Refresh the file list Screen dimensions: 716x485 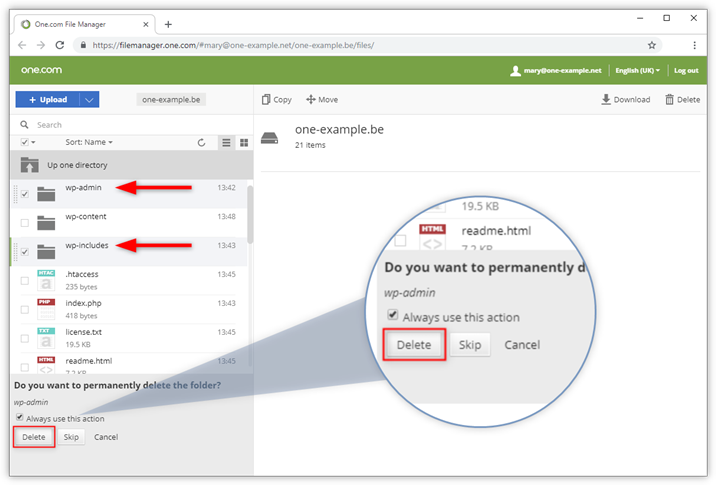click(201, 142)
